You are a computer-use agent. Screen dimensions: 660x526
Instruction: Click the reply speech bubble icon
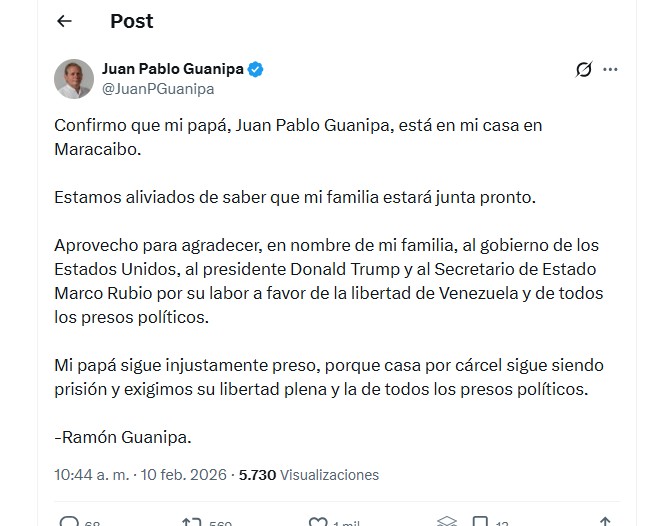pyautogui.click(x=69, y=520)
